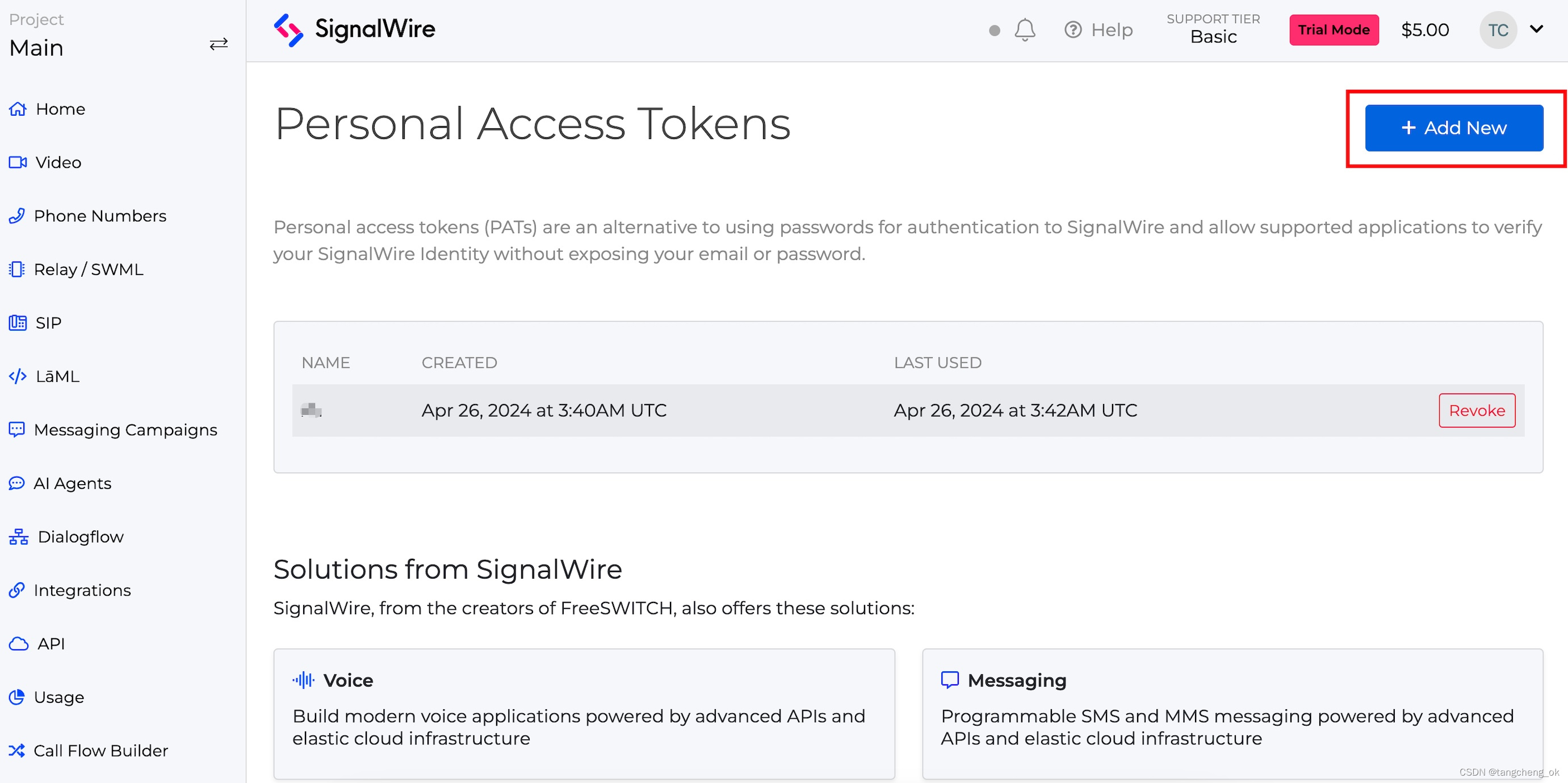Open the Usage section
The image size is (1568, 783).
click(x=59, y=697)
